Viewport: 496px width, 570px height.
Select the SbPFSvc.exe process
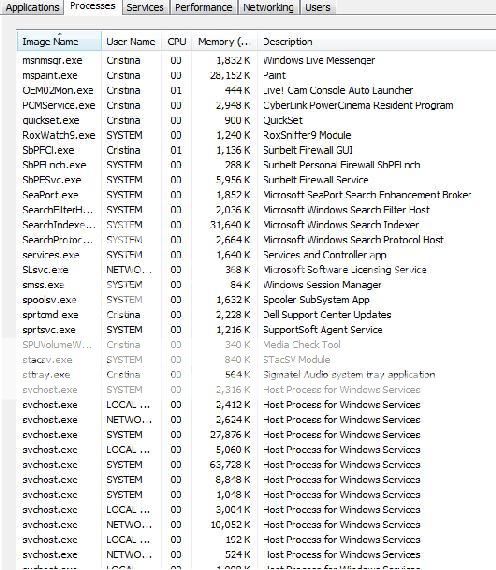[256, 180]
